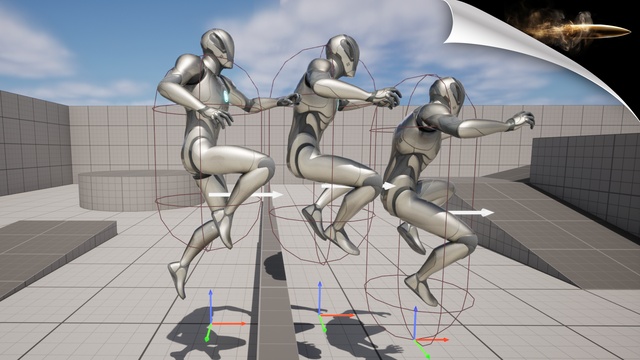Click the red X-axis arrow of the right gizmo
Image resolution: width=640 pixels, height=360 pixels.
point(432,340)
